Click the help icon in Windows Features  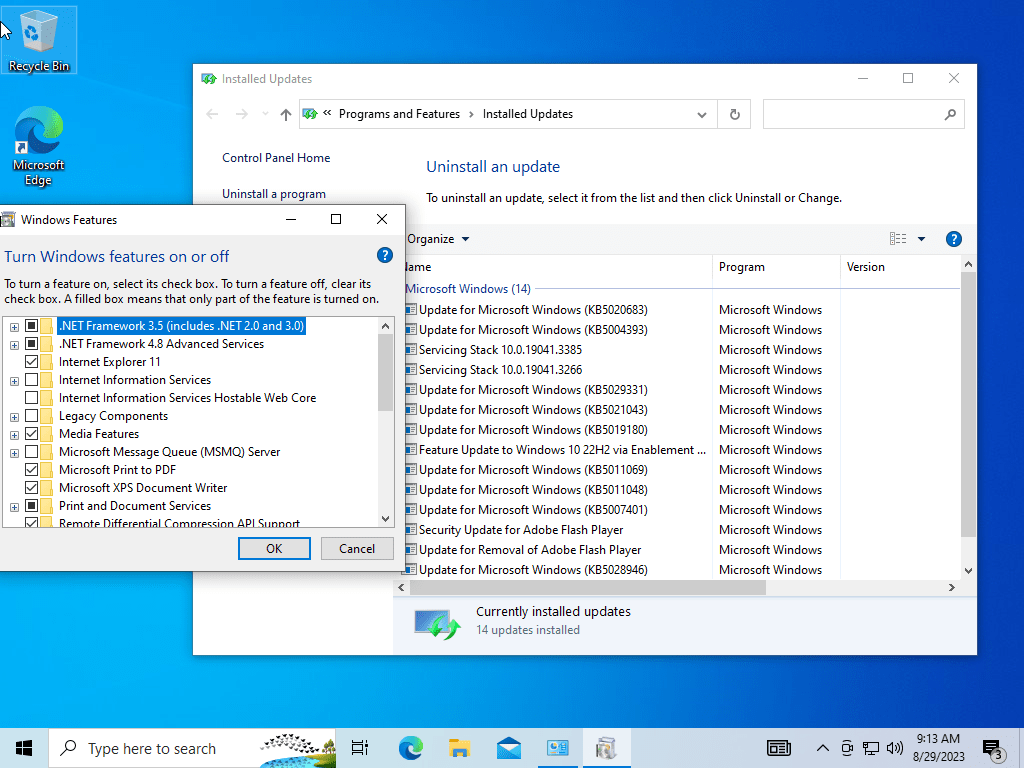point(385,255)
